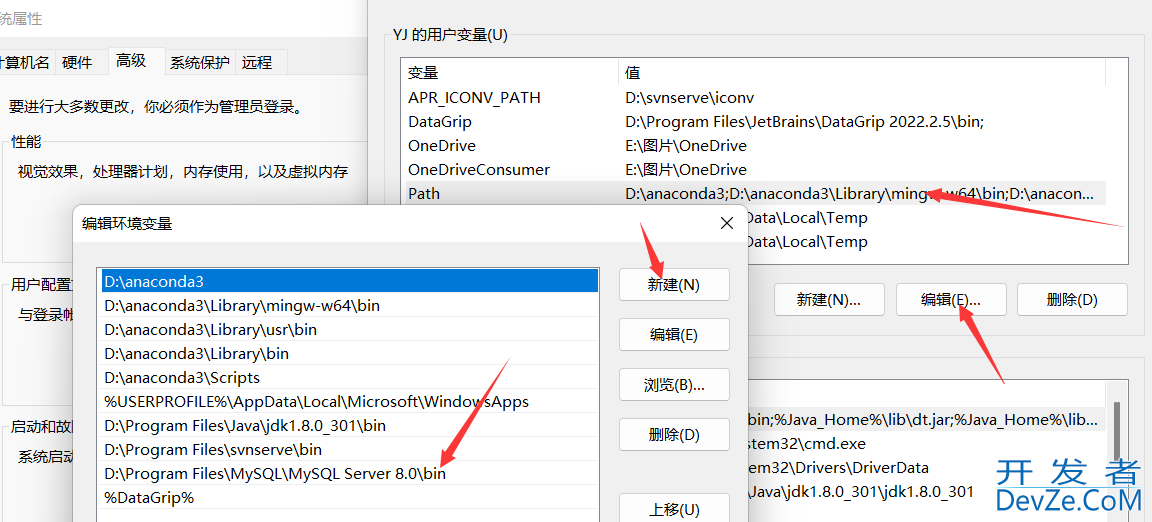1152x522 pixels.
Task: Click 删除(D) under user variables
Action: tap(1072, 300)
